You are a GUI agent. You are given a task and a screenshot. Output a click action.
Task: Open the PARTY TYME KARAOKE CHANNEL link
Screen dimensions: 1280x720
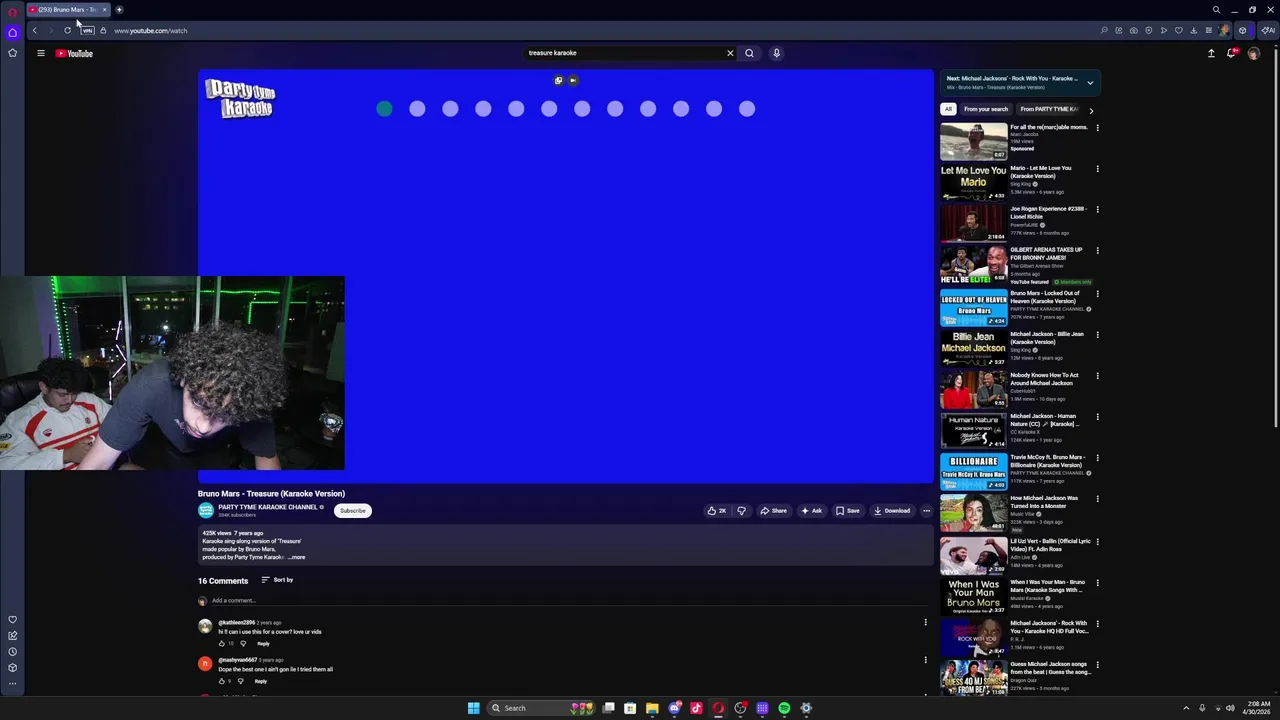click(x=268, y=507)
